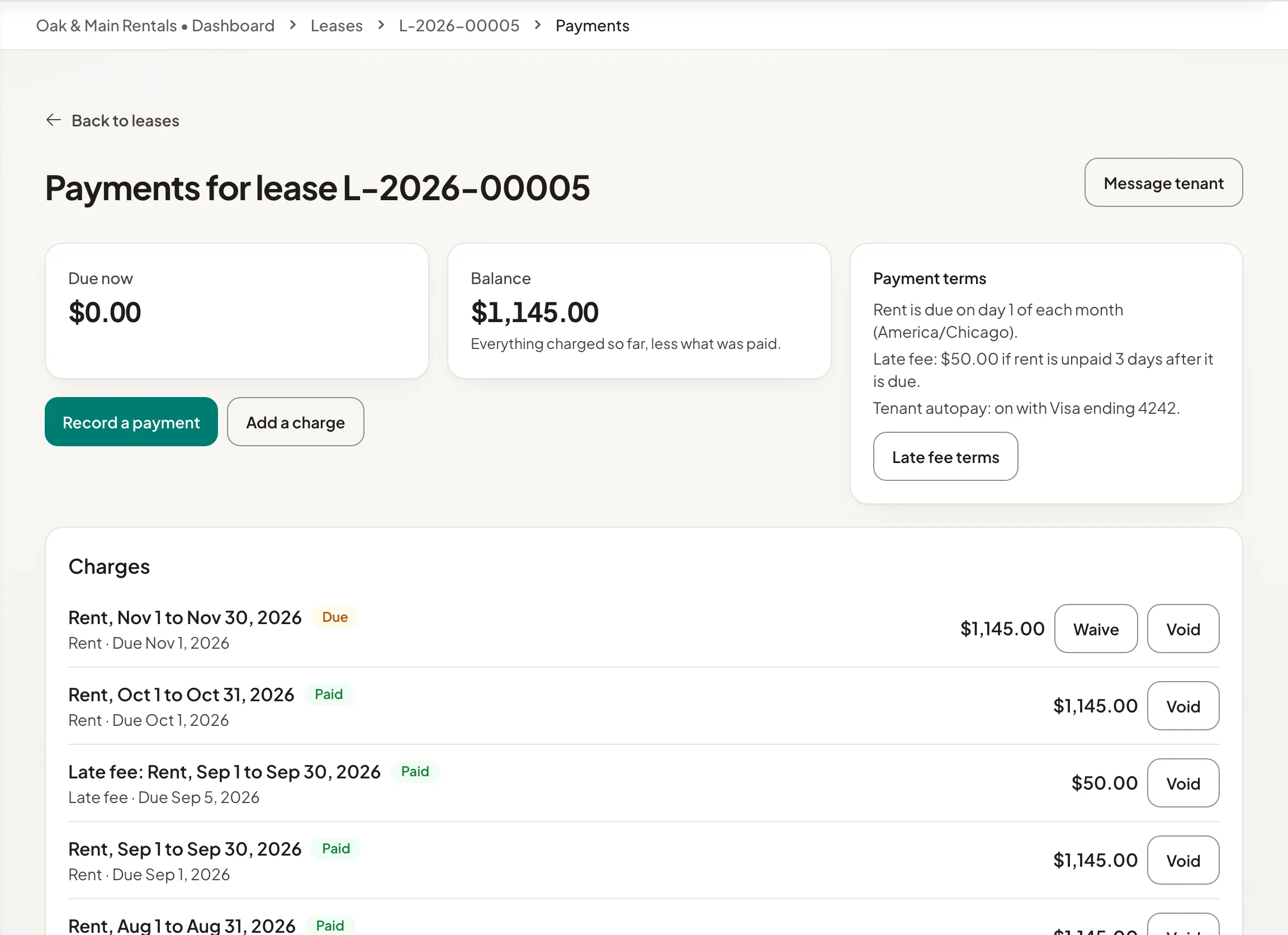
Task: Click the Payments breadcrumb item
Action: point(593,26)
